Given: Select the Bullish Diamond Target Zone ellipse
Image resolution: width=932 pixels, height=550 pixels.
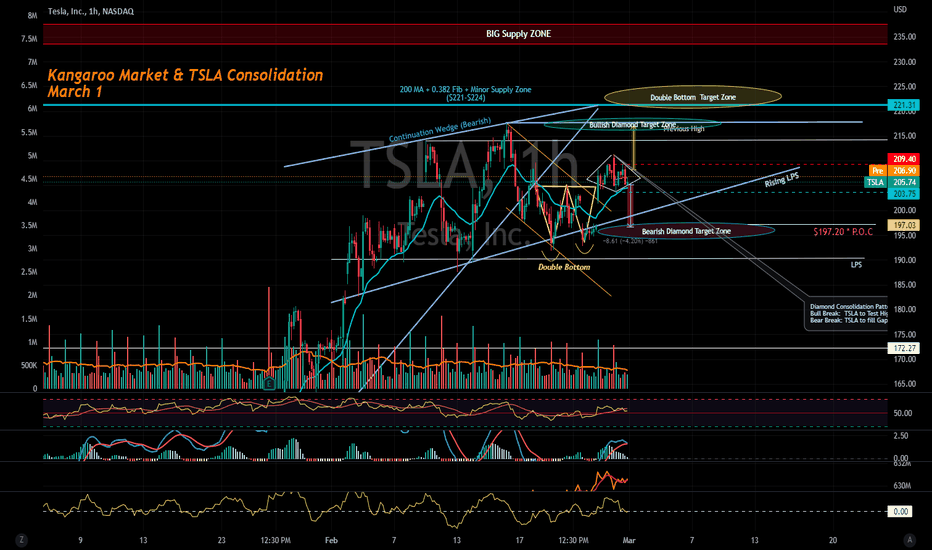Looking at the screenshot, I should click(x=632, y=124).
